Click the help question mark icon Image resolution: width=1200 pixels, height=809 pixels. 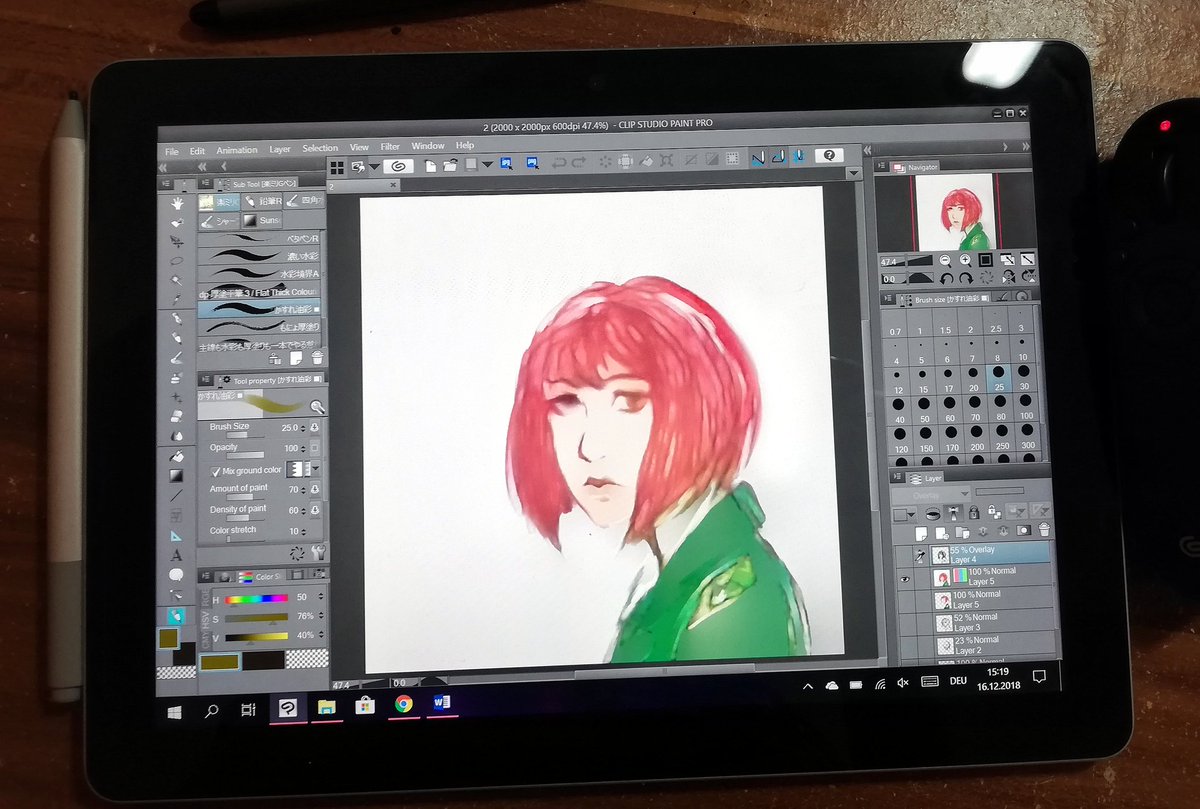[829, 155]
